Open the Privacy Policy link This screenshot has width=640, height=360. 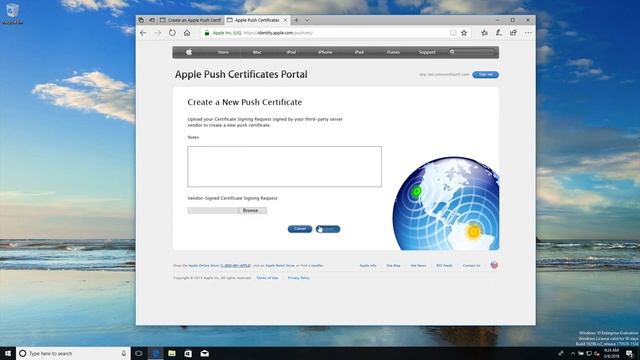[299, 278]
